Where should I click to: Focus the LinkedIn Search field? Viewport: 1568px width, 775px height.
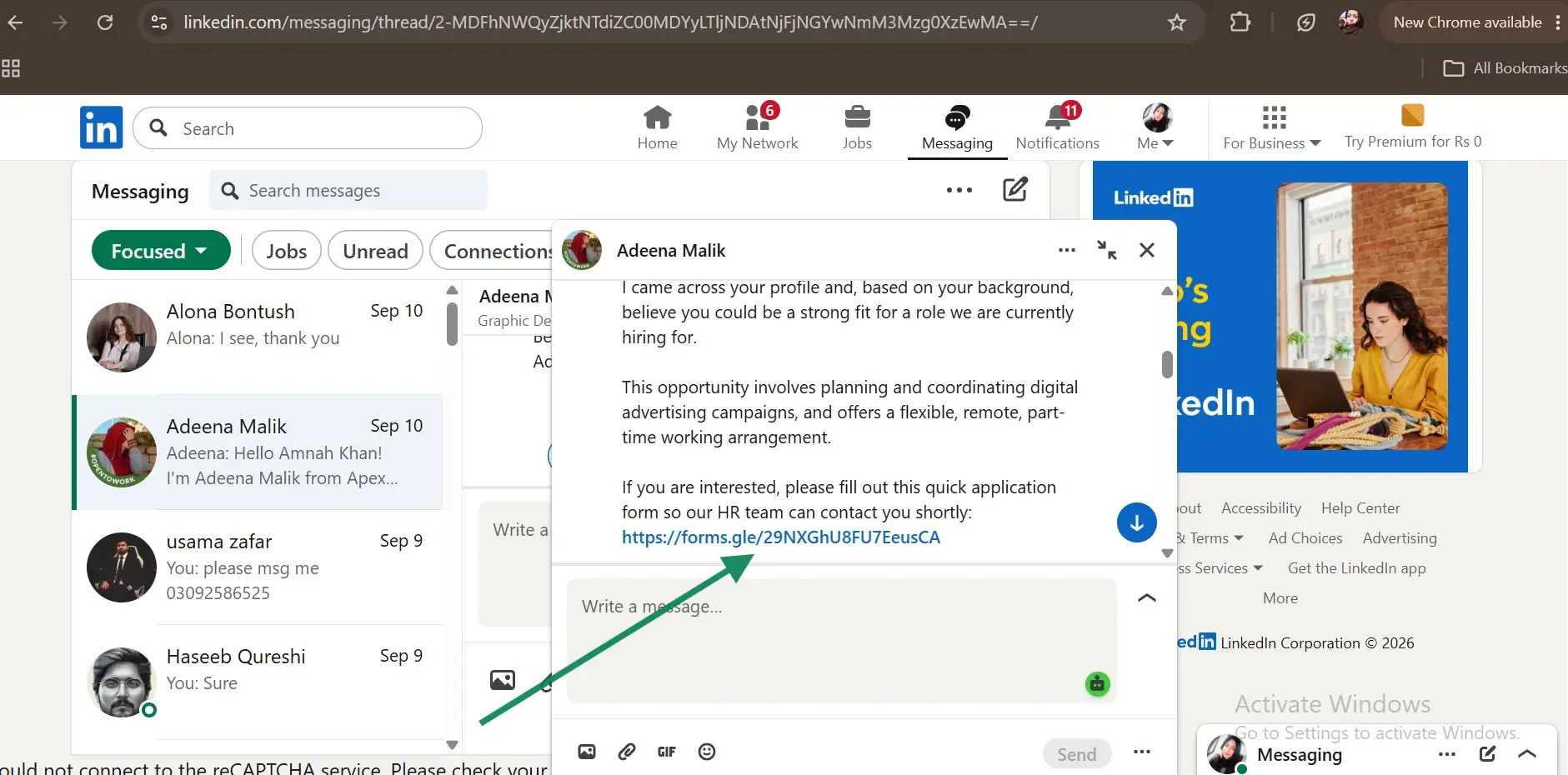point(308,128)
